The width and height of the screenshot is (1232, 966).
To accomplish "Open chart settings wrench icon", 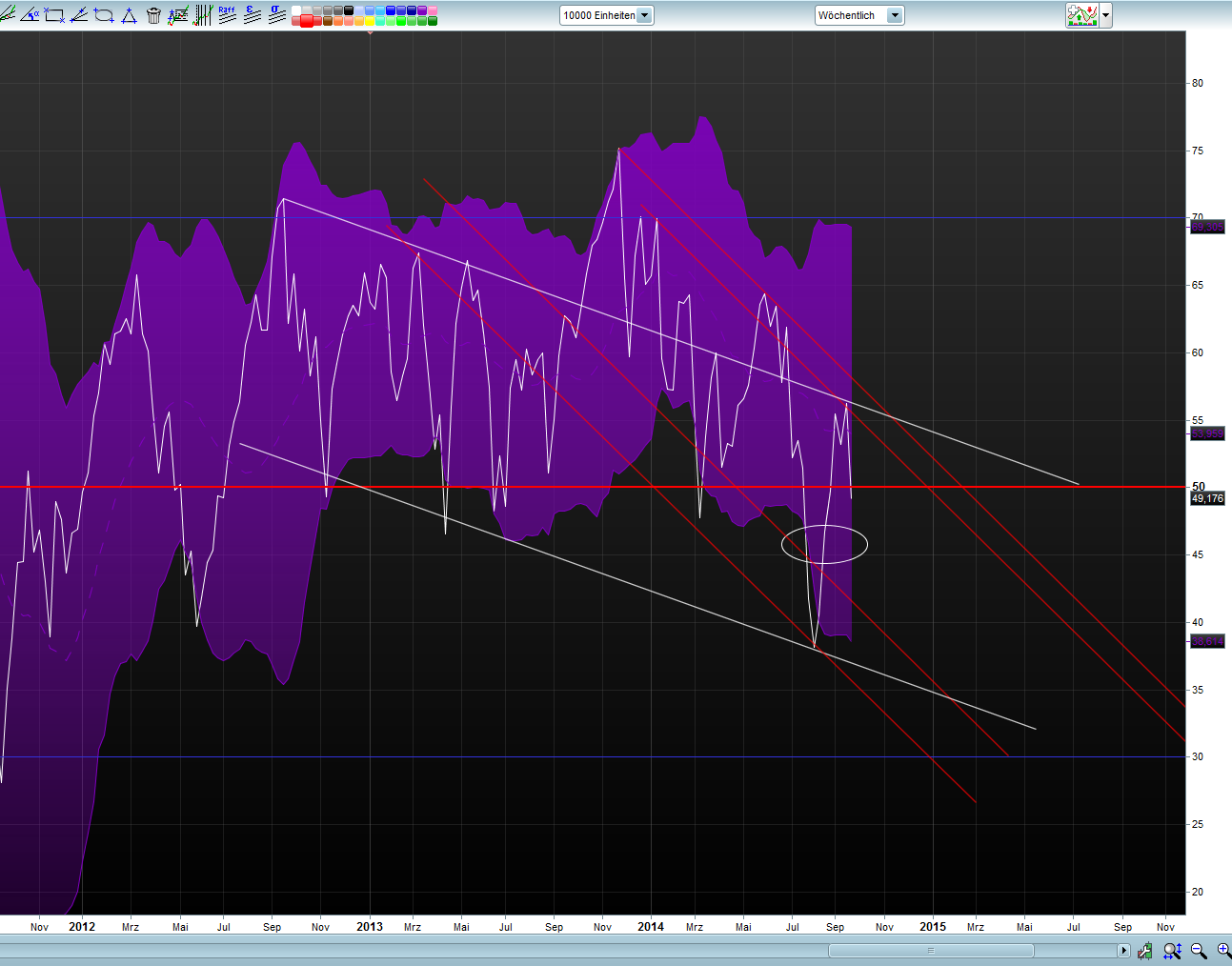I will (x=1145, y=951).
